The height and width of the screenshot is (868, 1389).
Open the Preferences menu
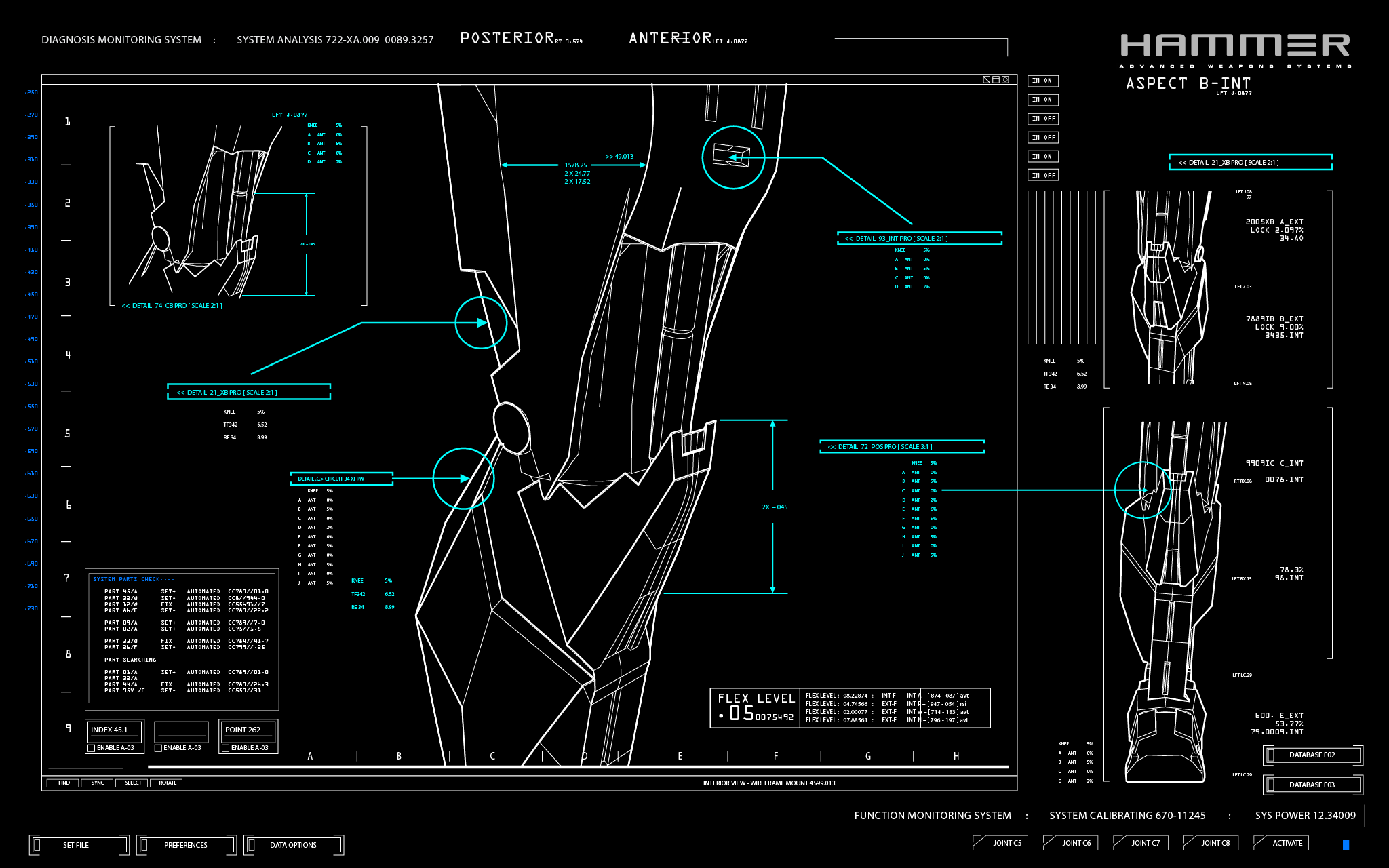click(x=186, y=845)
